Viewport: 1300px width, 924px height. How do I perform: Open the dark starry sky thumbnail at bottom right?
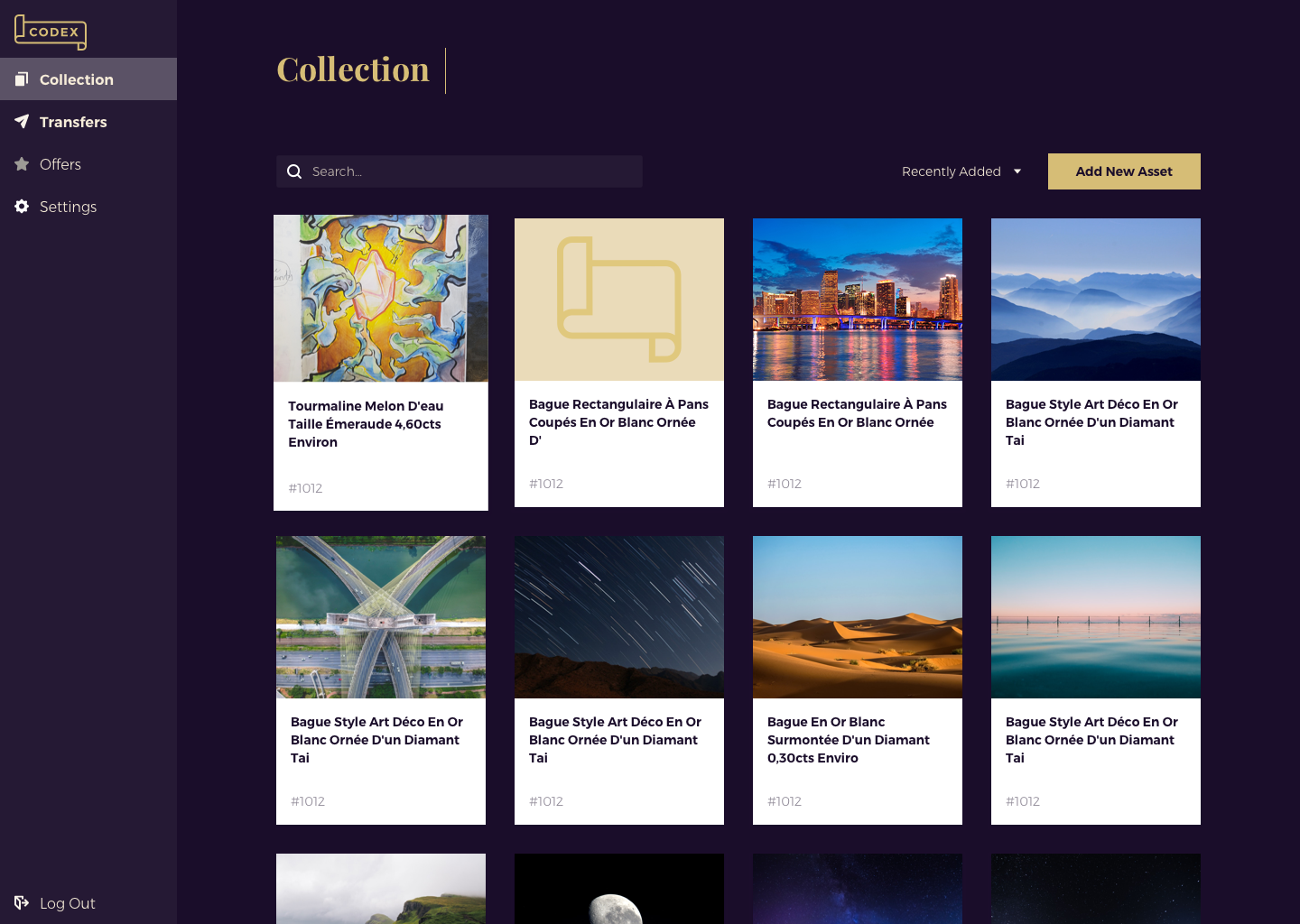point(1096,889)
